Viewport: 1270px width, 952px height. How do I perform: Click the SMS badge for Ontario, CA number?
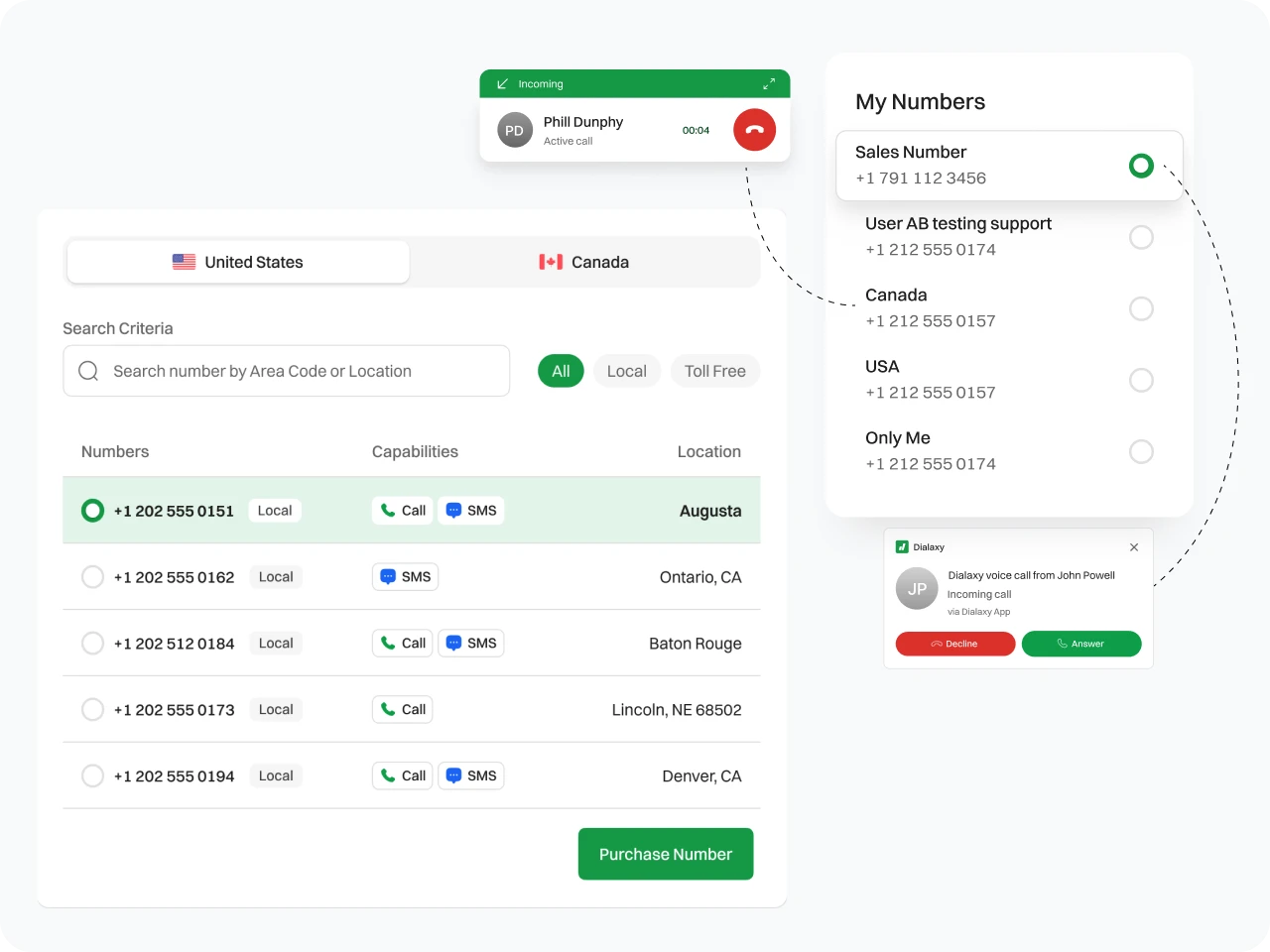click(405, 577)
